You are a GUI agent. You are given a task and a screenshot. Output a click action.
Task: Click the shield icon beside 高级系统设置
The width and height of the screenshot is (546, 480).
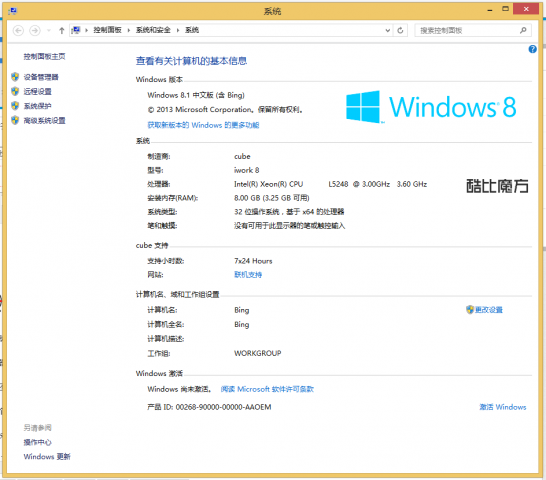pos(15,120)
